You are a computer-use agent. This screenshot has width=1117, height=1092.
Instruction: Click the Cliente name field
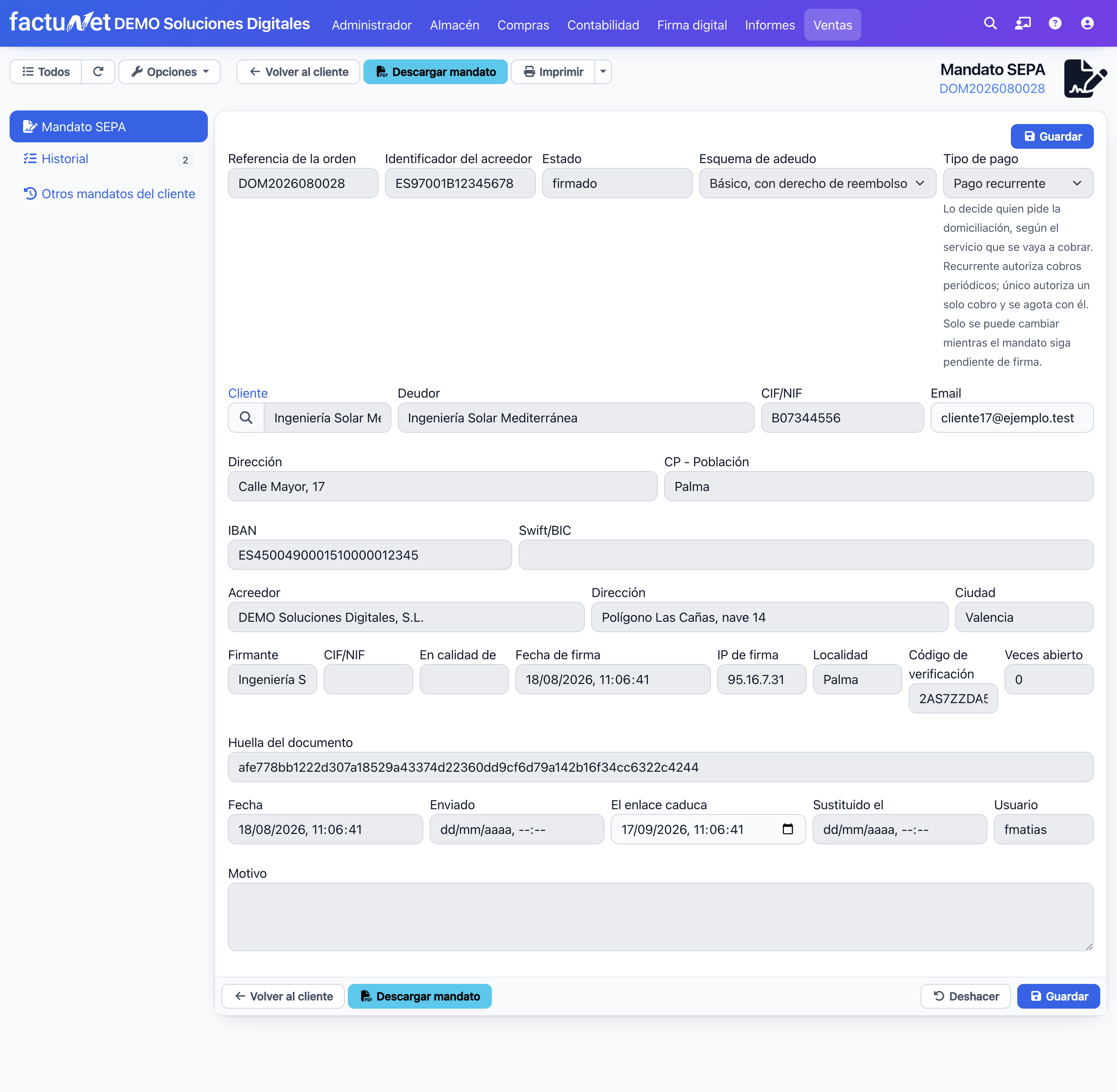coord(327,418)
